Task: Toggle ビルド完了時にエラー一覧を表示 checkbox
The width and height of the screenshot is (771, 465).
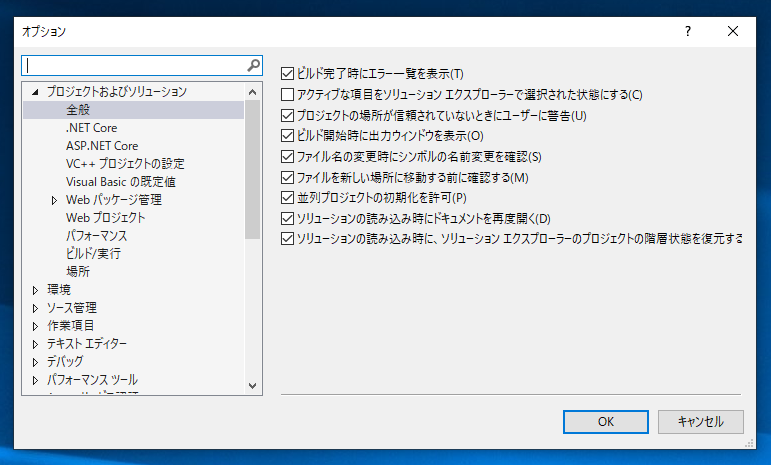Action: coord(287,74)
